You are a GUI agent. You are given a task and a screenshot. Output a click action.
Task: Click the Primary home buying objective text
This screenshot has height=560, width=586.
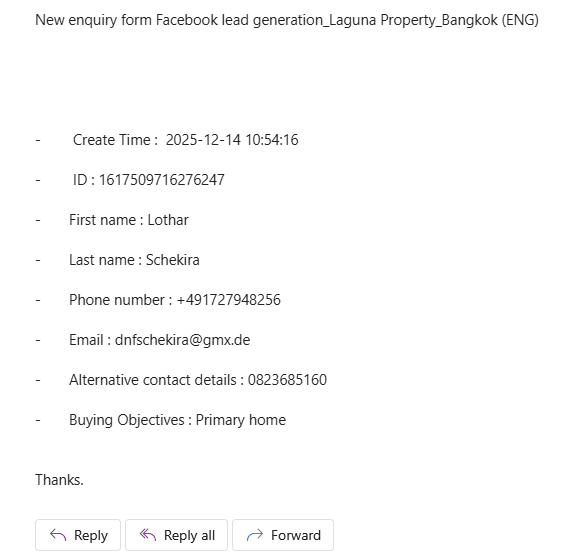pos(241,420)
